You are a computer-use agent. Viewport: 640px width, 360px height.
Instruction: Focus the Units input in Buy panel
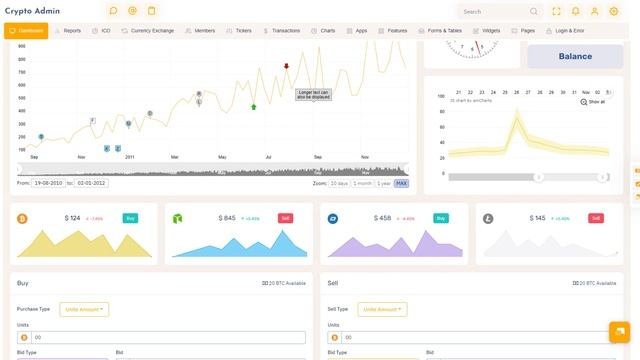click(168, 338)
